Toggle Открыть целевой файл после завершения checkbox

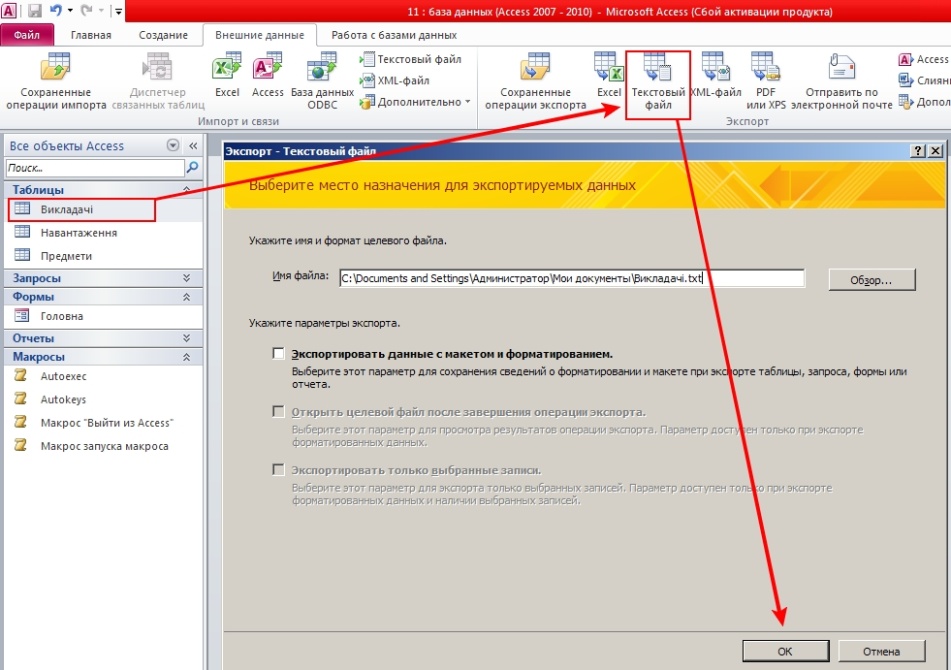click(x=278, y=412)
